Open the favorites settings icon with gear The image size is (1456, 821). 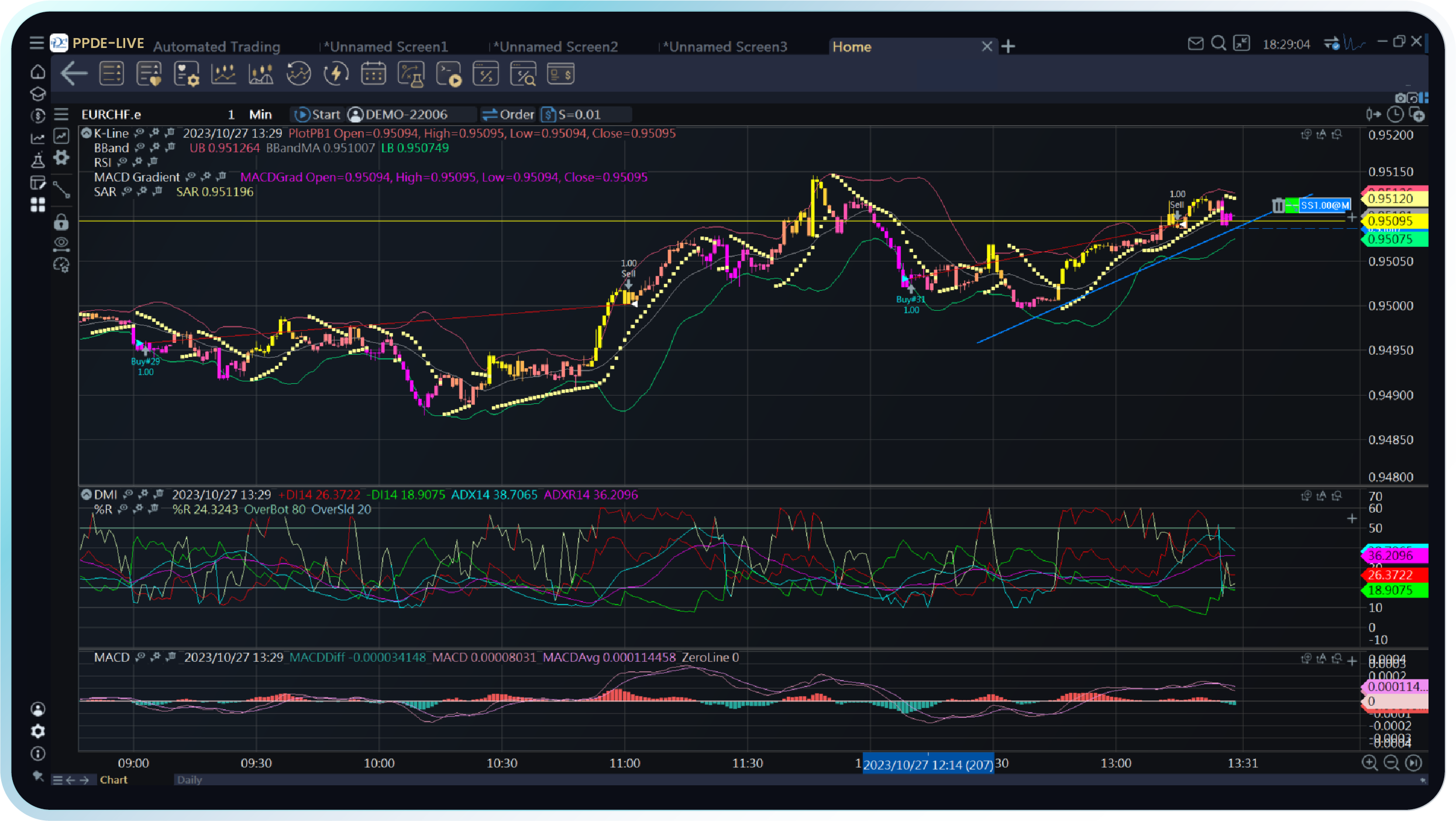(186, 74)
